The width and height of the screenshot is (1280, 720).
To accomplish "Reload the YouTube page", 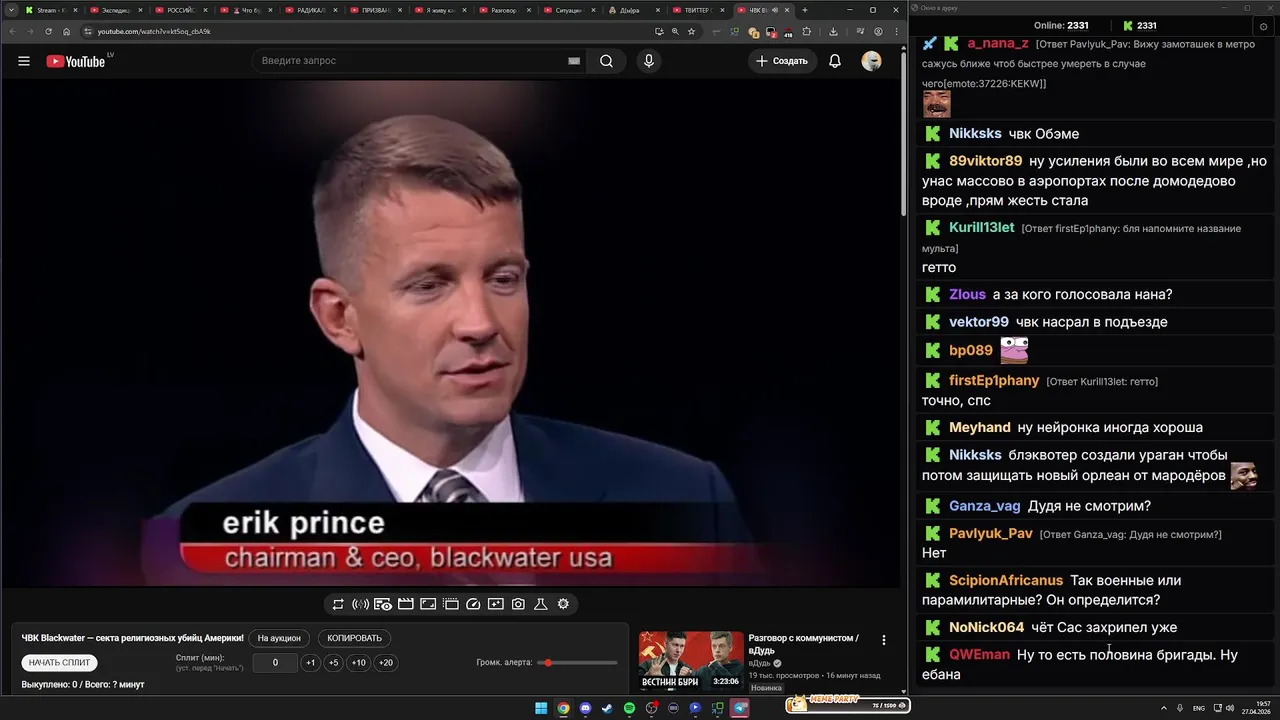I will (48, 31).
